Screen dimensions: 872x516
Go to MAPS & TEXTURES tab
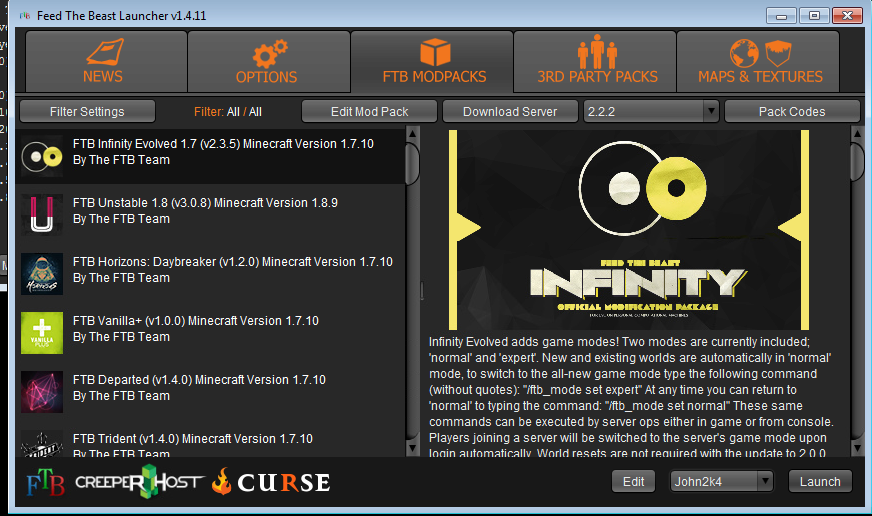758,61
